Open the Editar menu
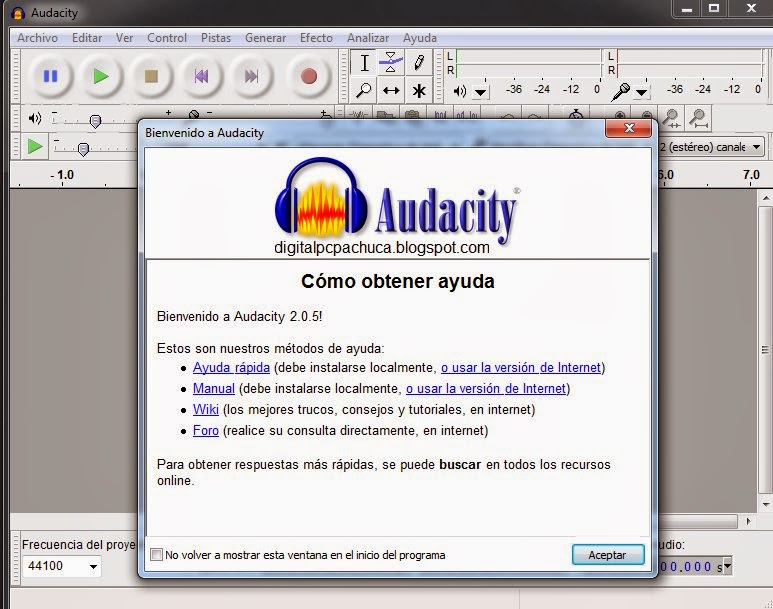 [87, 38]
